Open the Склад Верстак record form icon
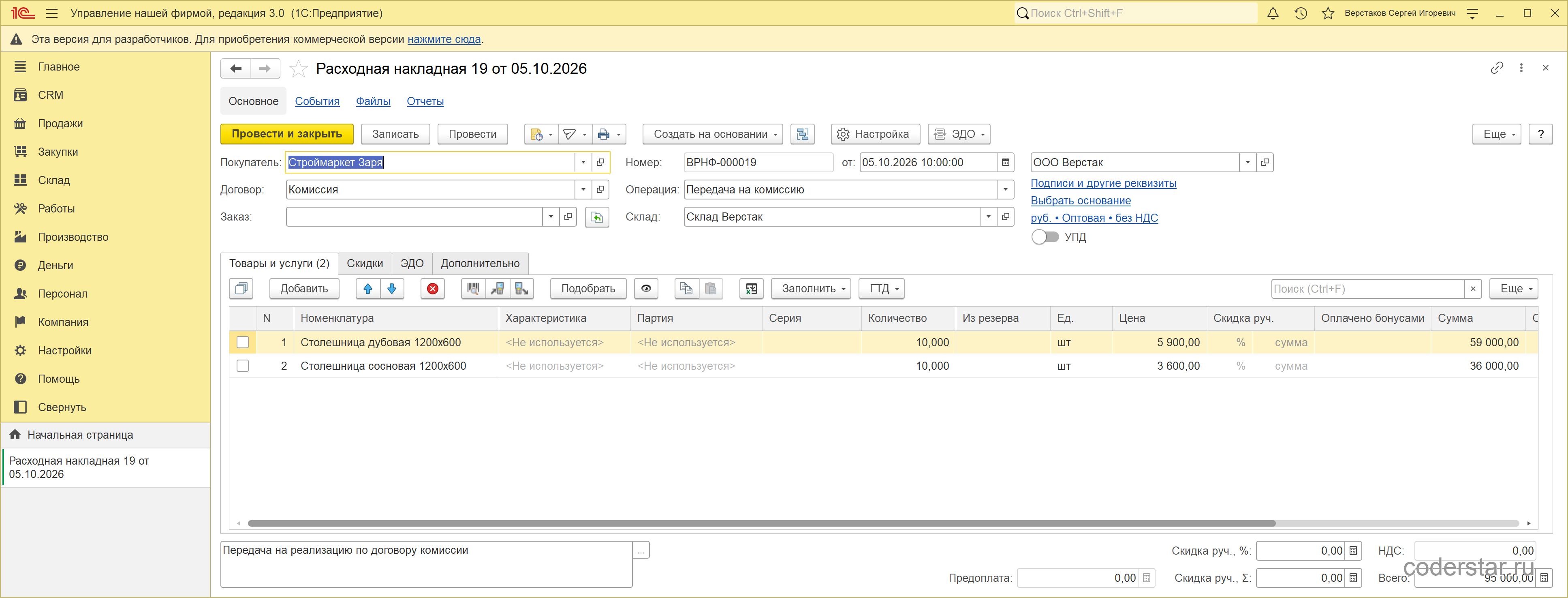 pos(1006,217)
